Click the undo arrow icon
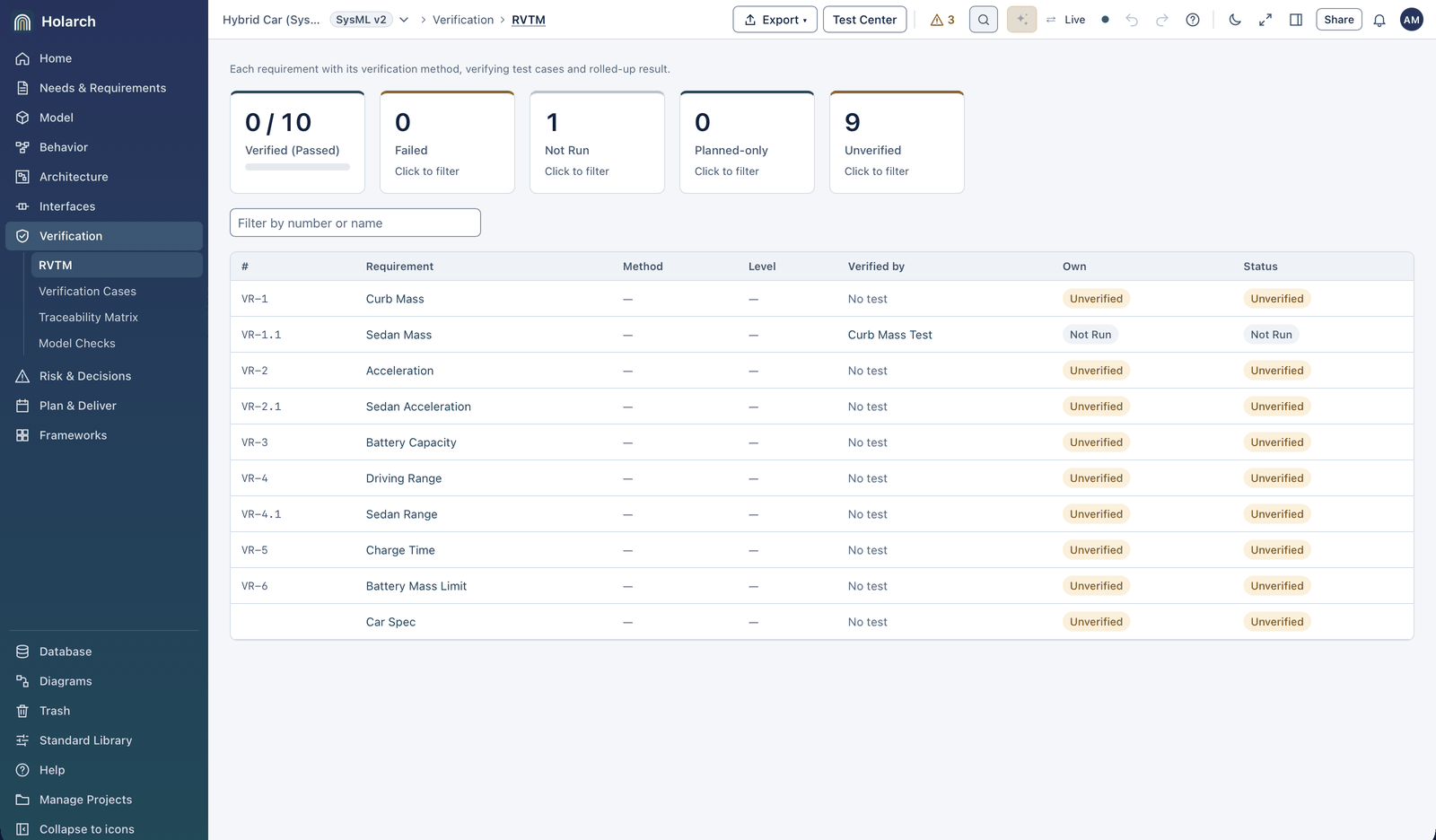1436x840 pixels. click(x=1132, y=20)
